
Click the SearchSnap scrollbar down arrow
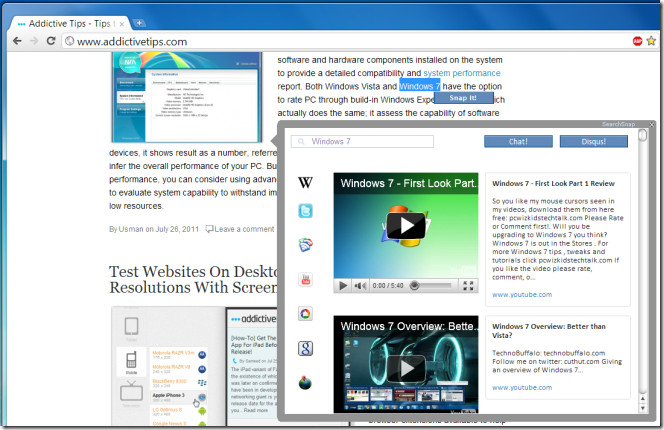(642, 408)
